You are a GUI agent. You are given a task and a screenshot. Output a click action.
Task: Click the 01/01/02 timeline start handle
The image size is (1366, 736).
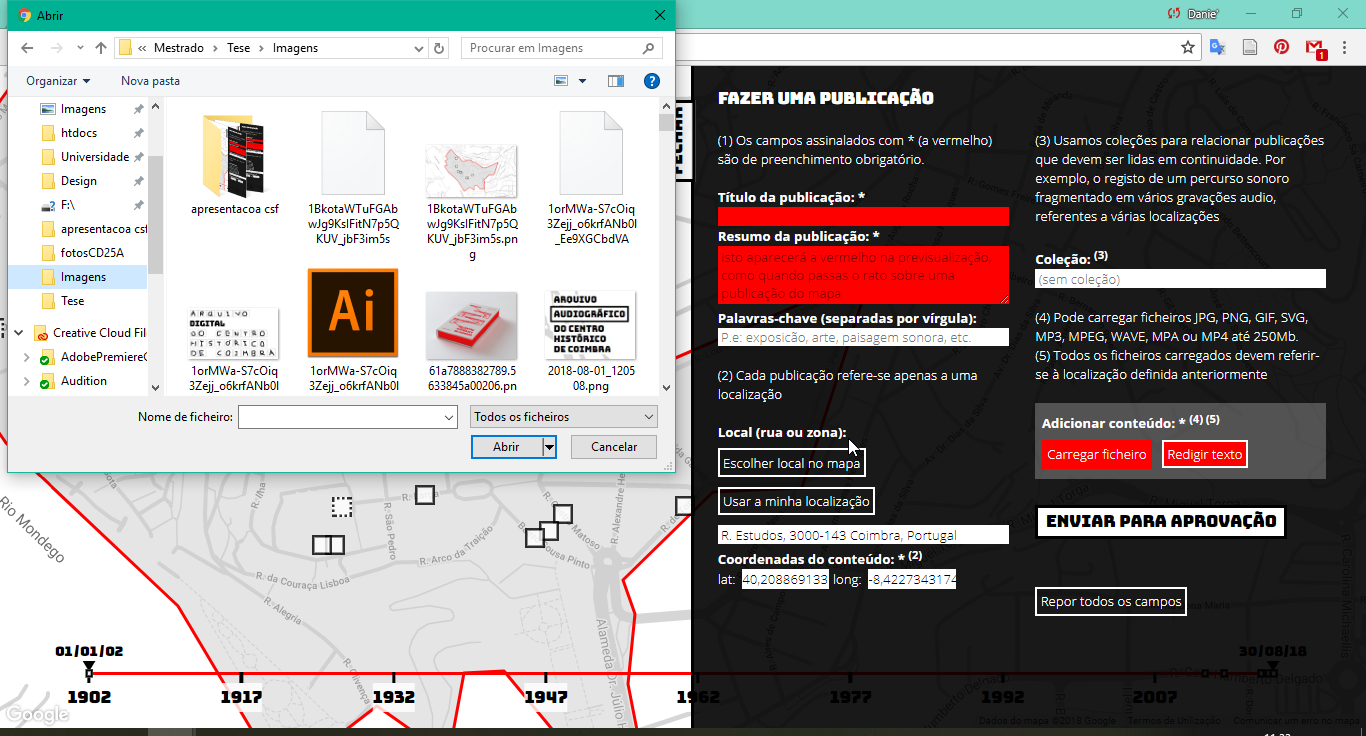(89, 667)
